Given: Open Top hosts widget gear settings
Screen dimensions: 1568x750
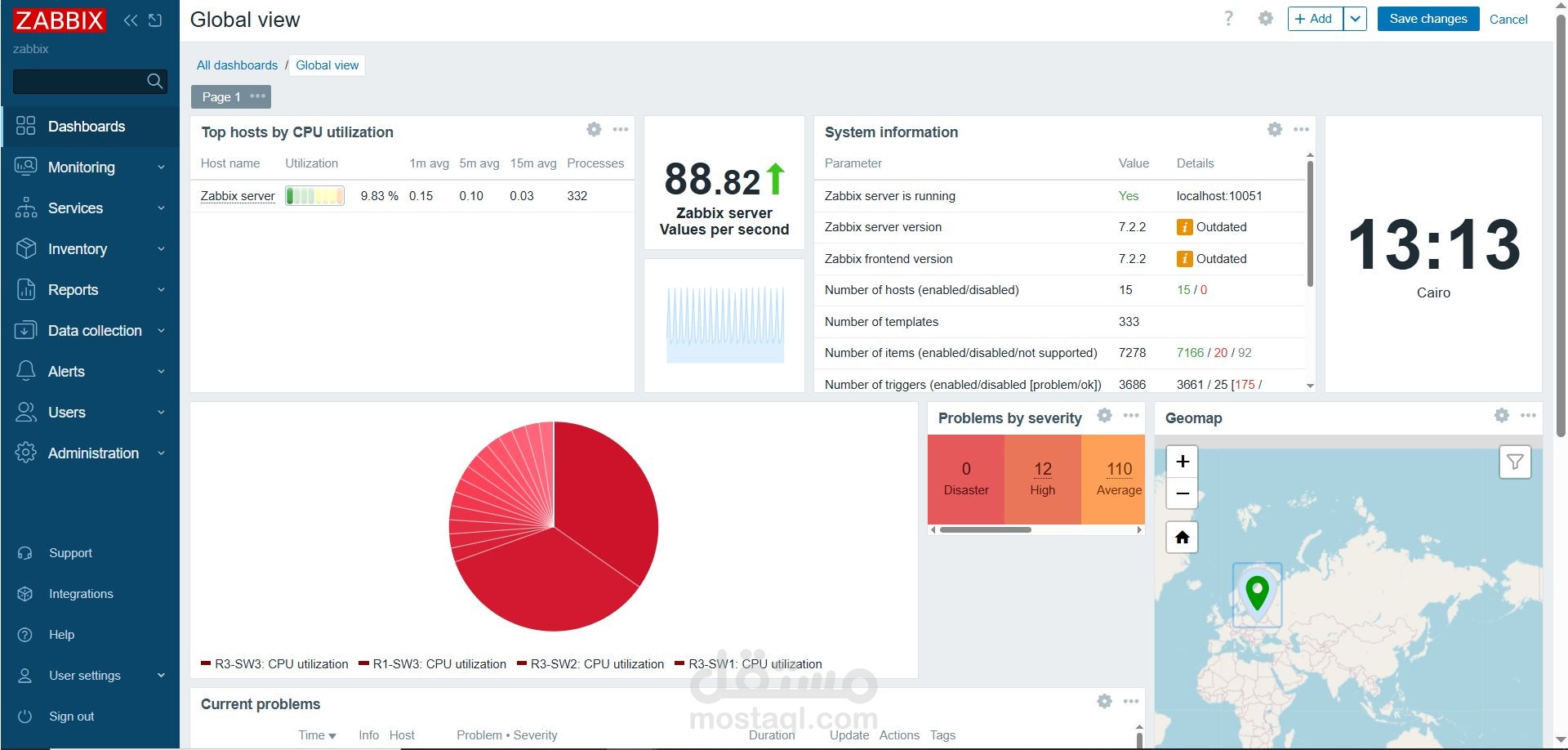Looking at the screenshot, I should click(594, 129).
